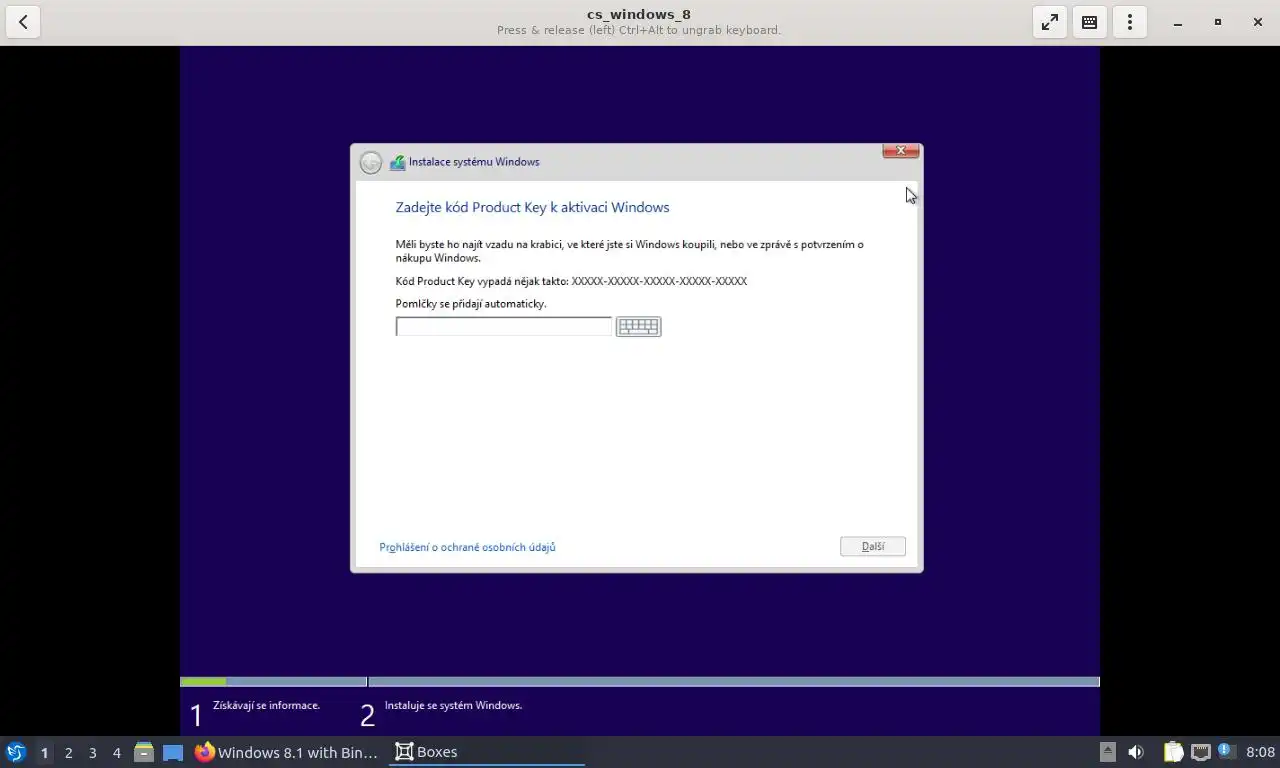Open the three-dot menu in Boxes header
The width and height of the screenshot is (1280, 768).
1130,22
